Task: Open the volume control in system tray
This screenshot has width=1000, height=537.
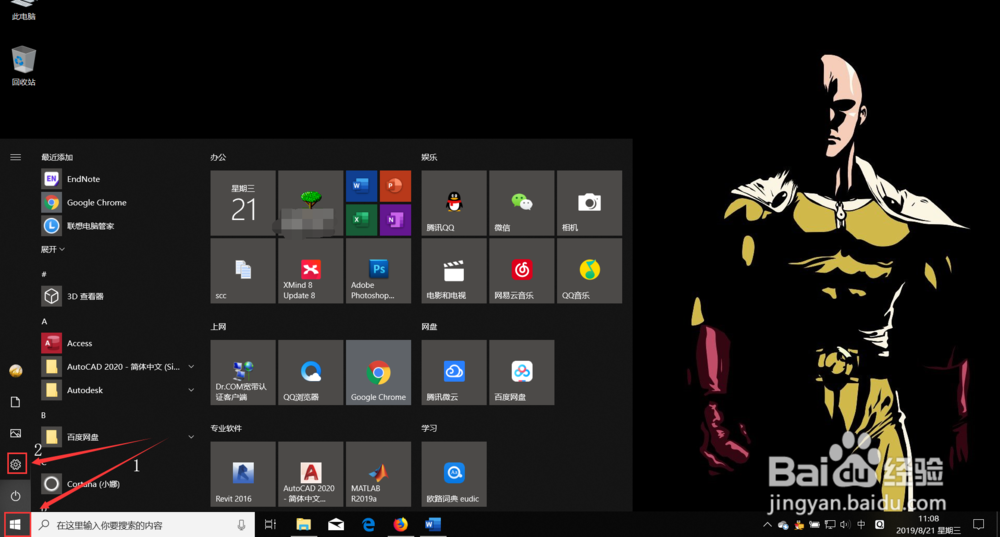Action: pyautogui.click(x=845, y=525)
